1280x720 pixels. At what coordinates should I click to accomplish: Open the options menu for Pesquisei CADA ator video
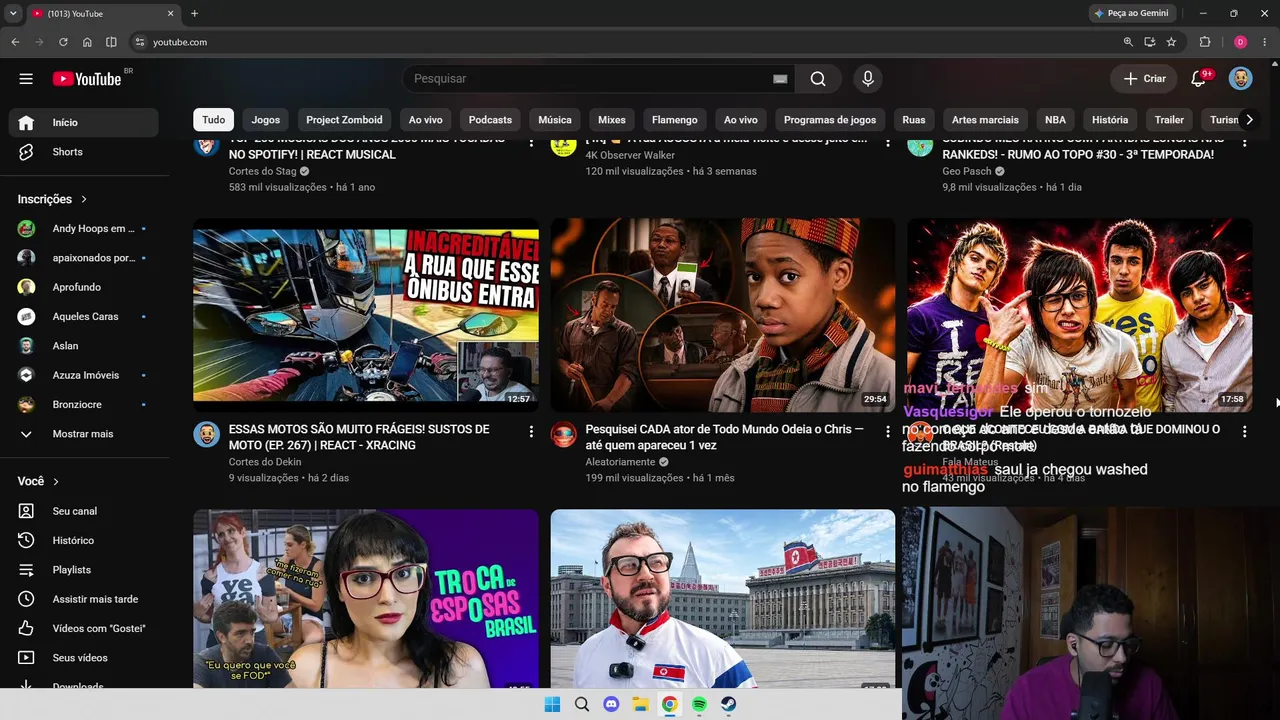(x=887, y=431)
